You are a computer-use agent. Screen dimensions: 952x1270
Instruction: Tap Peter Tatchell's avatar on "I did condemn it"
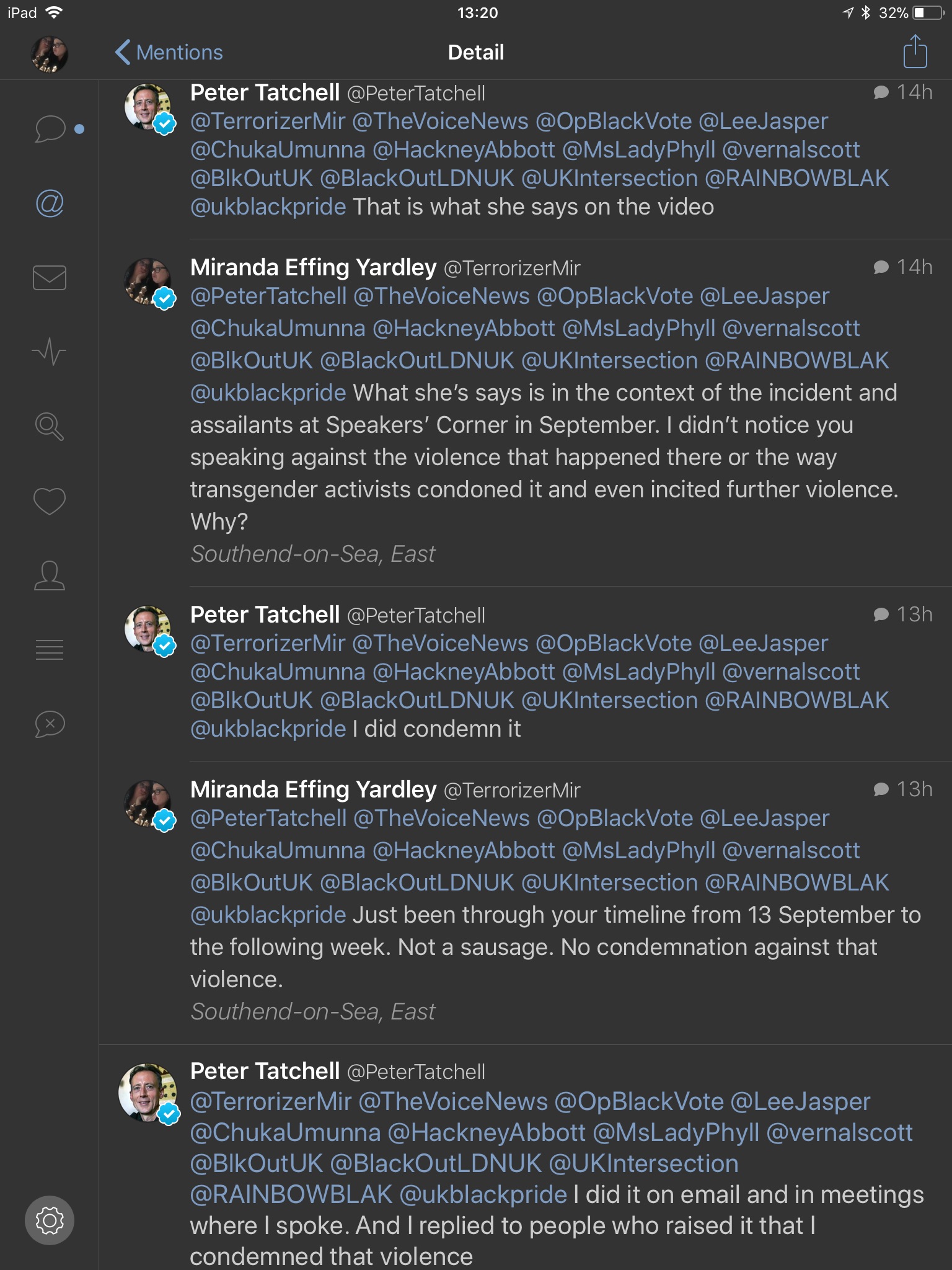pos(148,629)
